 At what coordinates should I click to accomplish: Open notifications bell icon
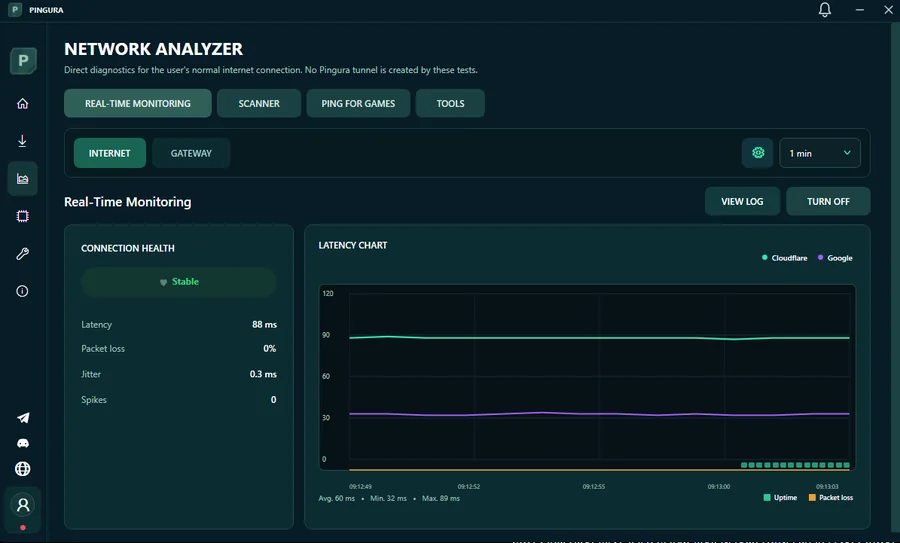pyautogui.click(x=825, y=10)
